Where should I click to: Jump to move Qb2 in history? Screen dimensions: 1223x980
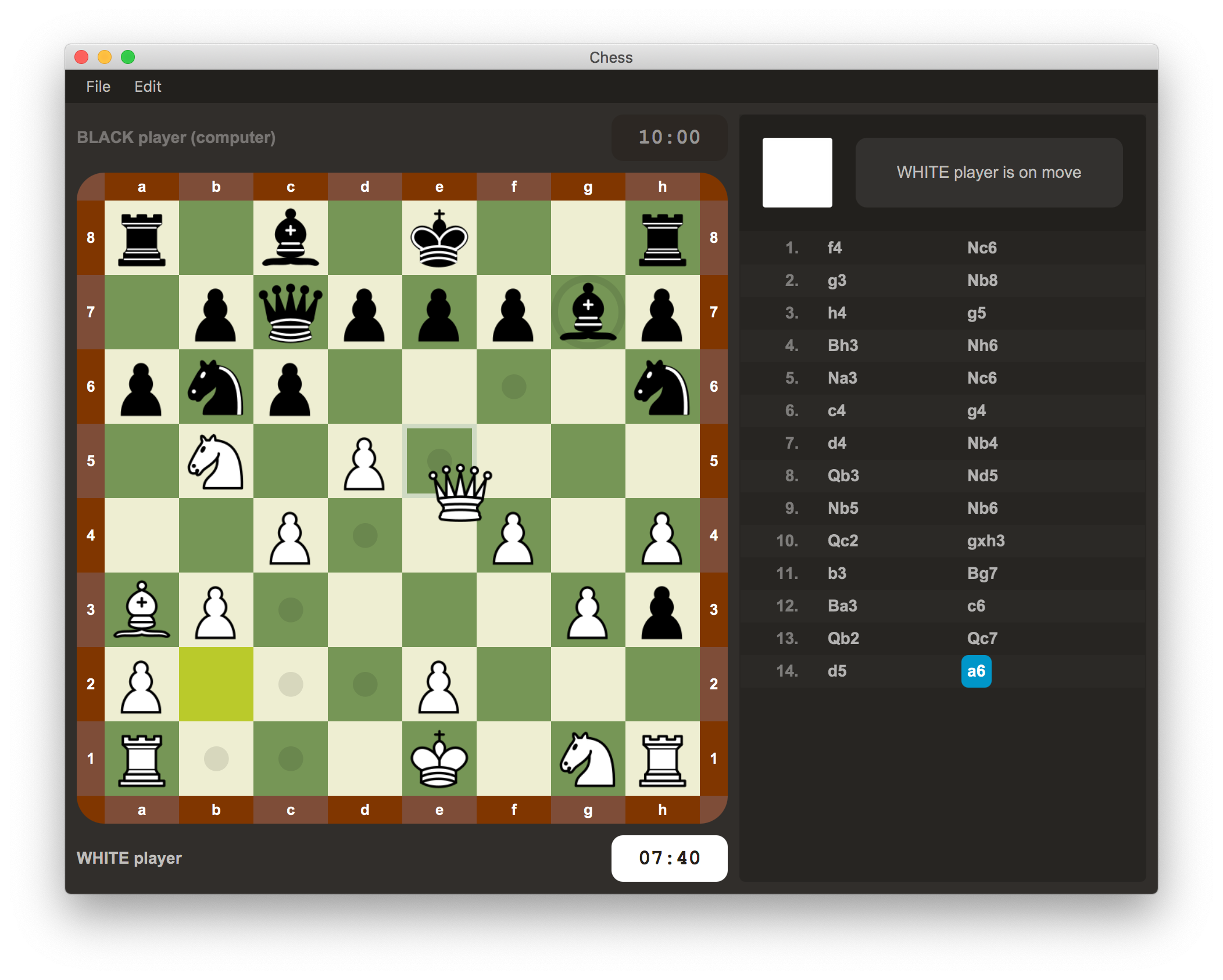843,638
